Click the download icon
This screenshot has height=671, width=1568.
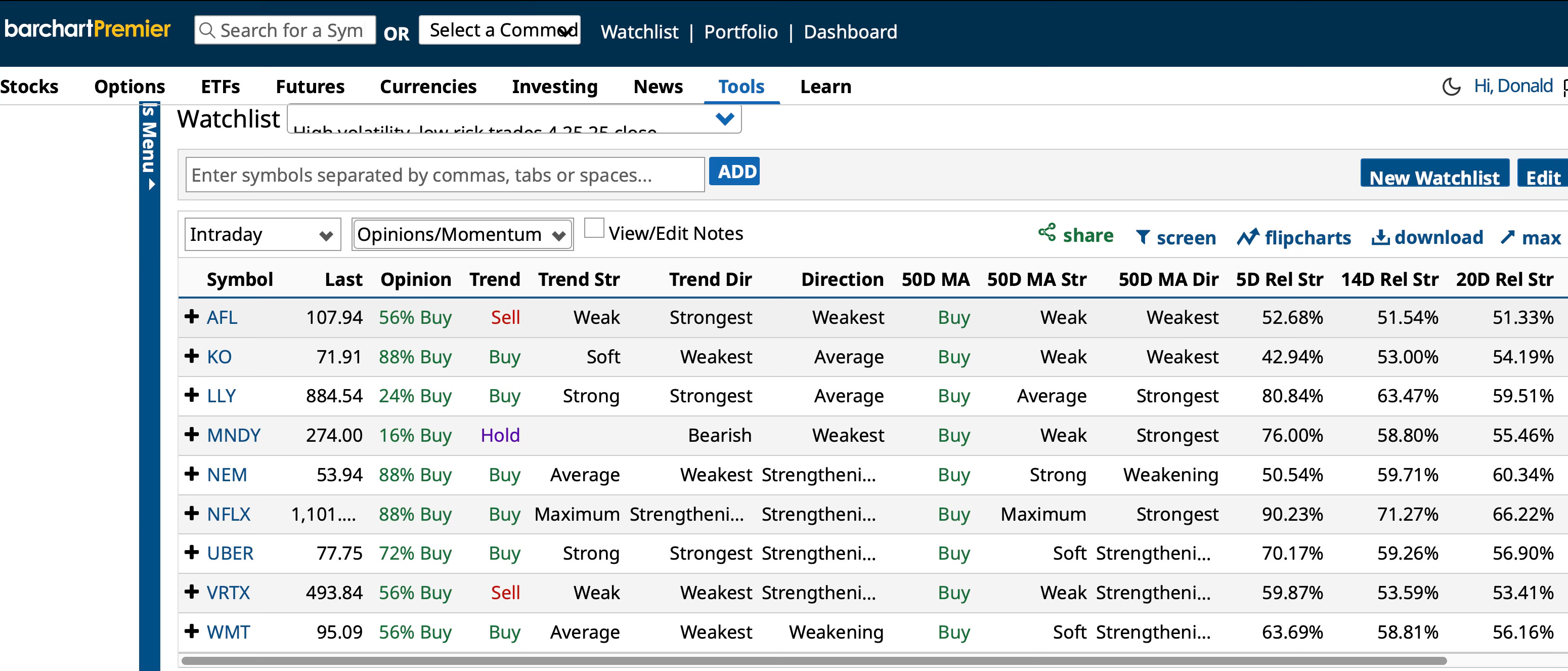click(x=1380, y=237)
